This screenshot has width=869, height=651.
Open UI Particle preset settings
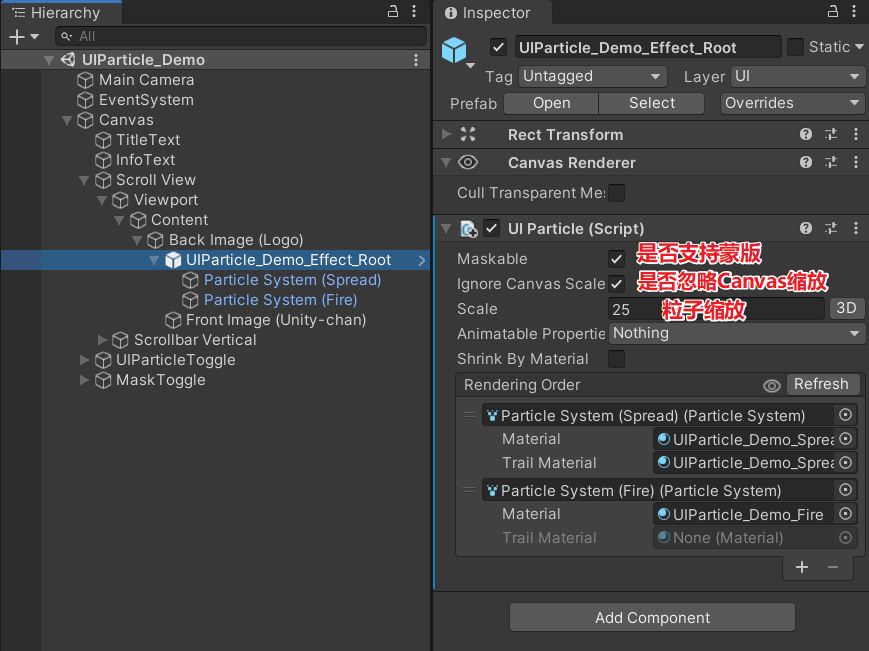click(x=831, y=228)
